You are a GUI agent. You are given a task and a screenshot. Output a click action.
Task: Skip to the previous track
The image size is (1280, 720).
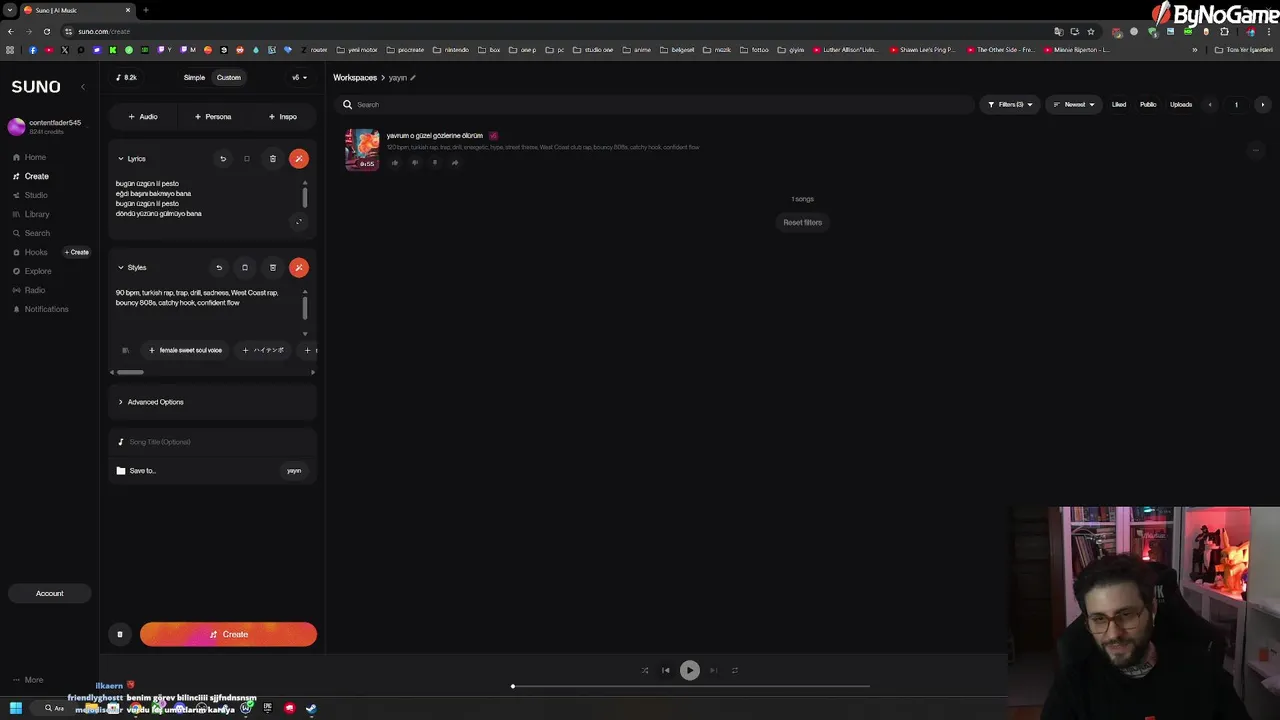click(x=666, y=670)
